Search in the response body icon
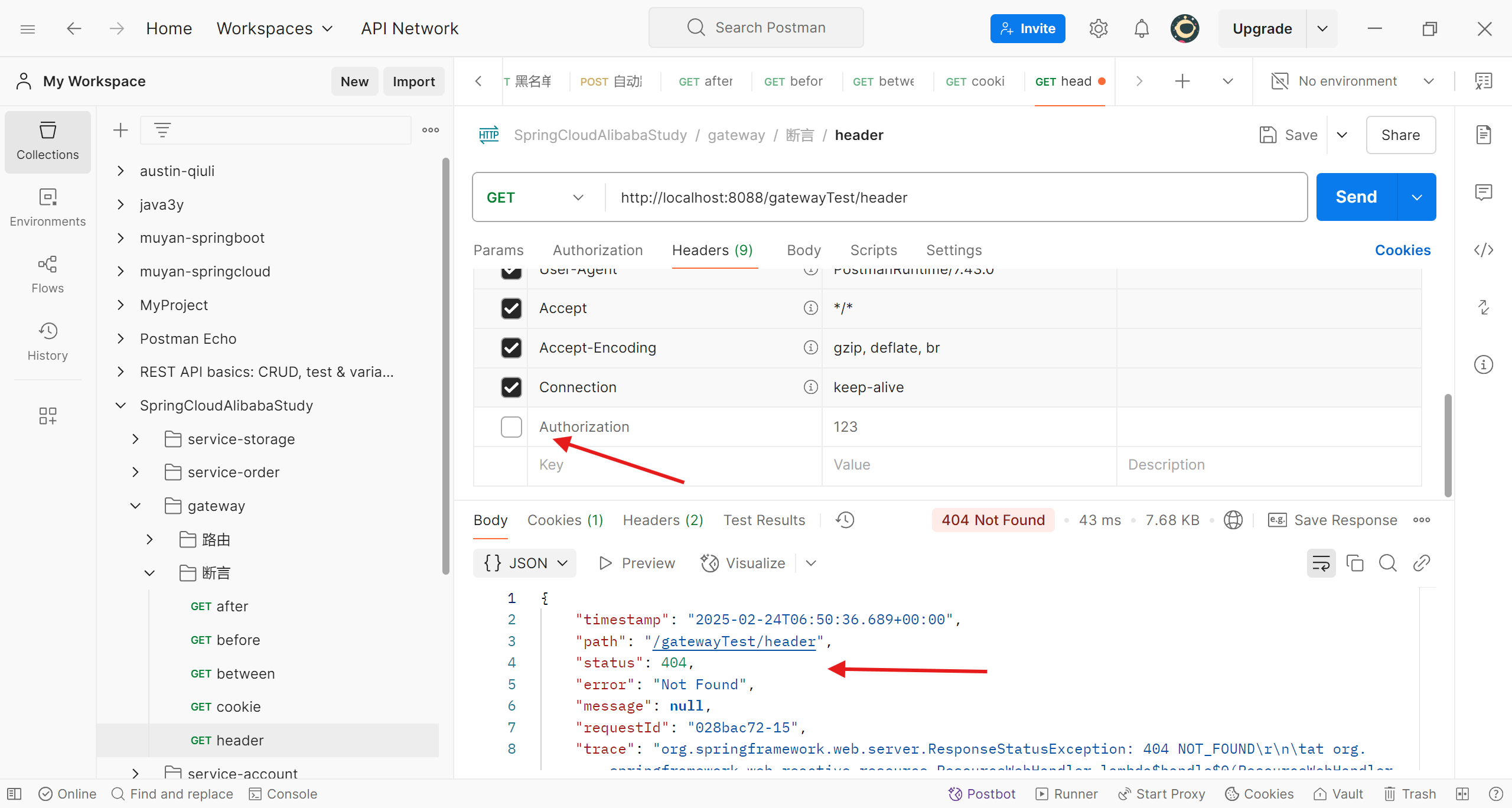This screenshot has height=808, width=1512. point(1387,563)
